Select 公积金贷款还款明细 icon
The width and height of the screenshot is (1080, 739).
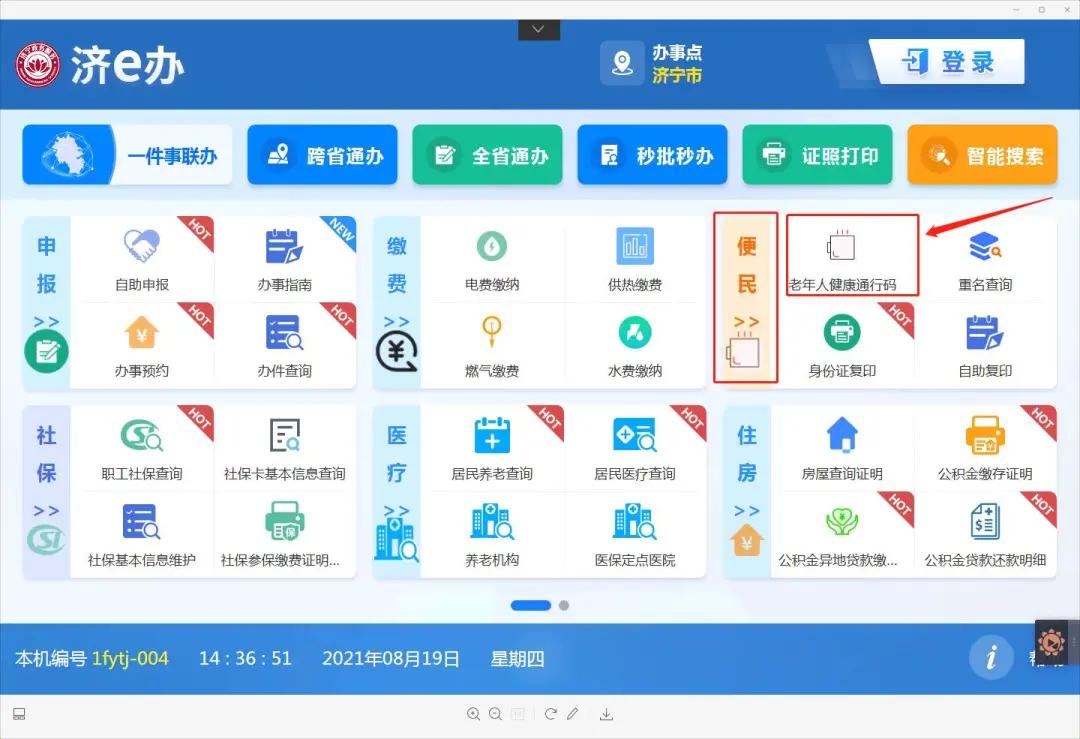click(985, 521)
